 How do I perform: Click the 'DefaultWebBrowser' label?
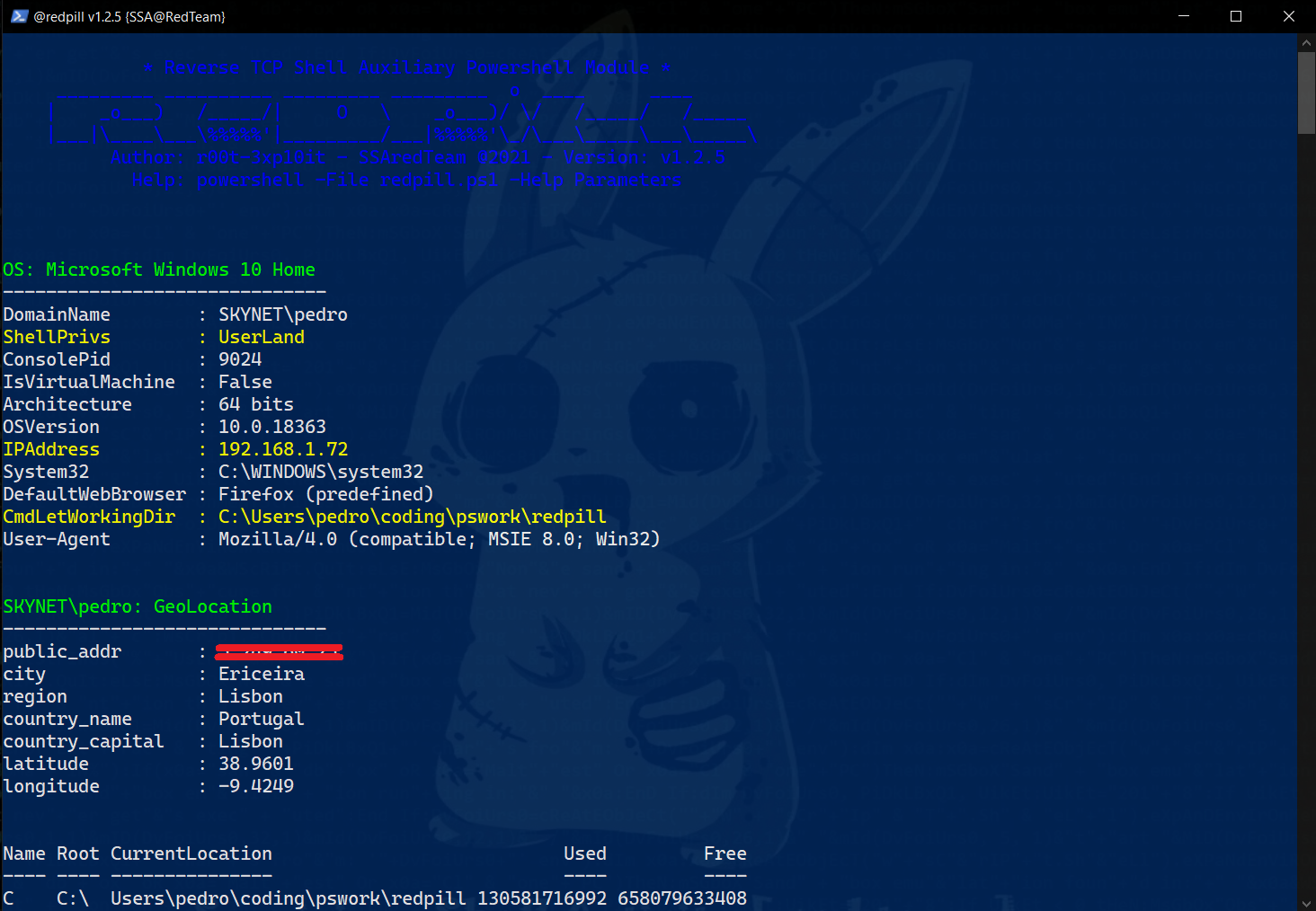[94, 494]
